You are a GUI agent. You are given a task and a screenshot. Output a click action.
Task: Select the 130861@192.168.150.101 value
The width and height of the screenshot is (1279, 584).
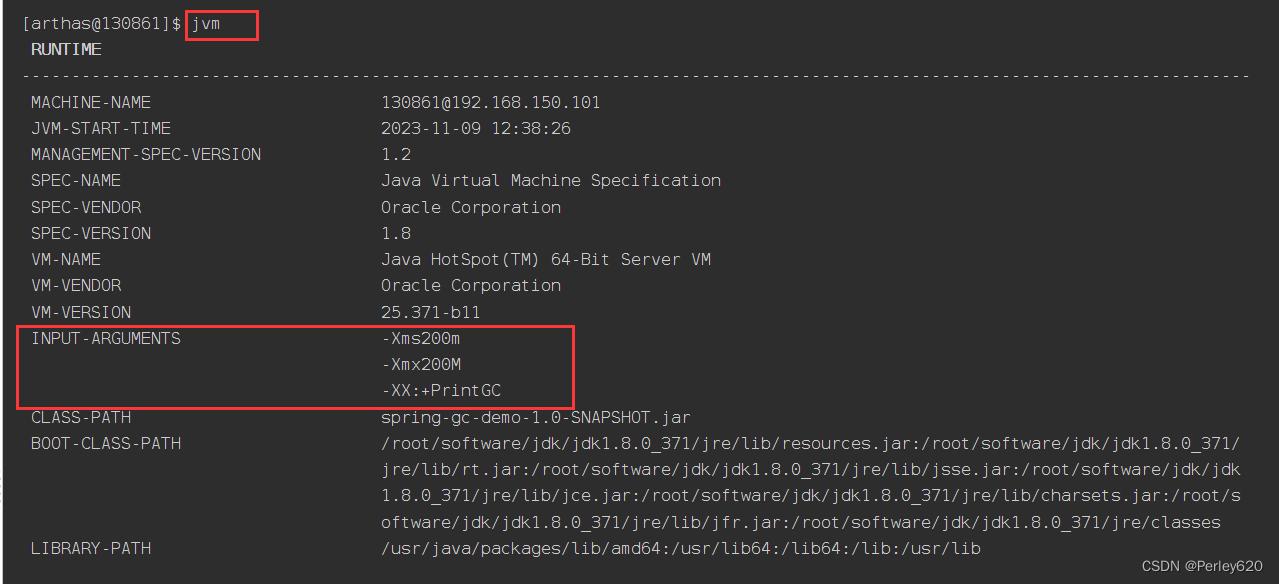[x=491, y=102]
